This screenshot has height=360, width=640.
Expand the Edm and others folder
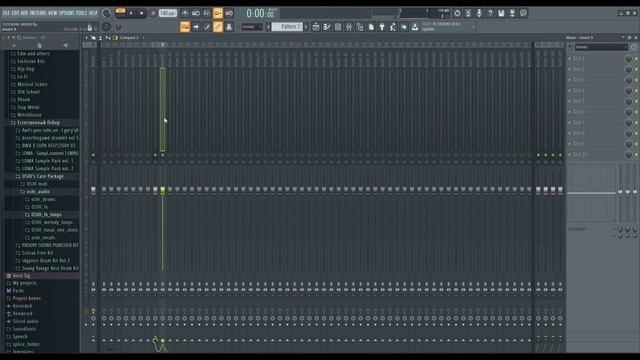click(x=33, y=53)
